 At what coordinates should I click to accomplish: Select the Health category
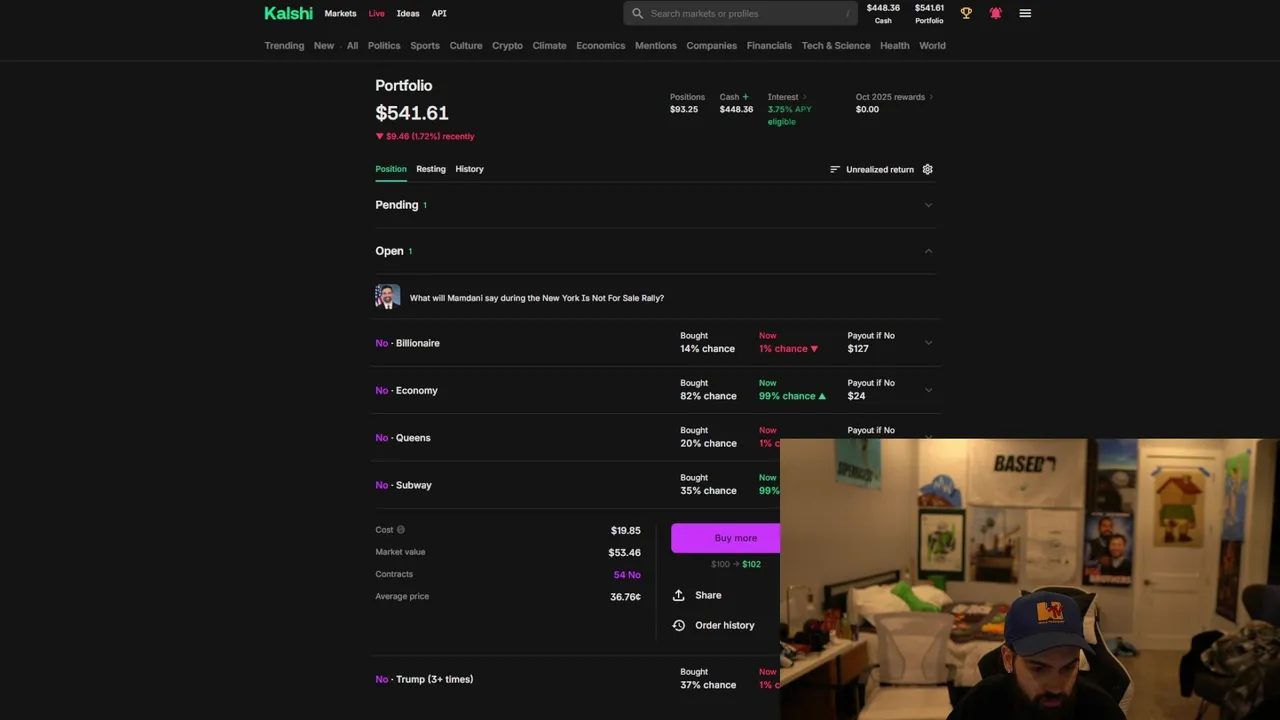[x=895, y=45]
